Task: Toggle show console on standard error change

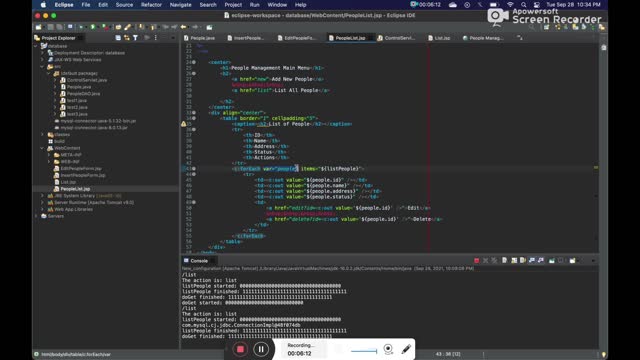Action: coord(541,260)
